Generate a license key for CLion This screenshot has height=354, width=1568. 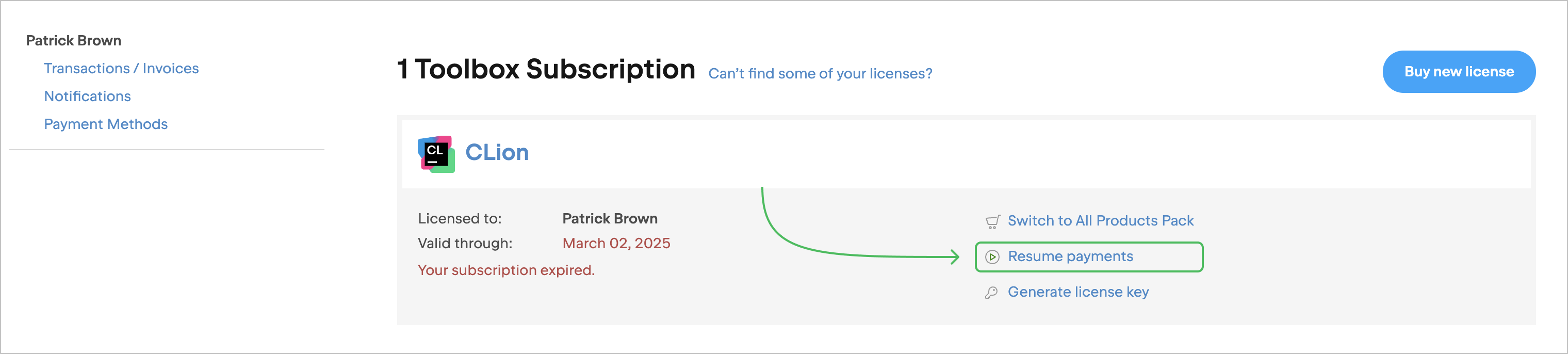[1079, 292]
